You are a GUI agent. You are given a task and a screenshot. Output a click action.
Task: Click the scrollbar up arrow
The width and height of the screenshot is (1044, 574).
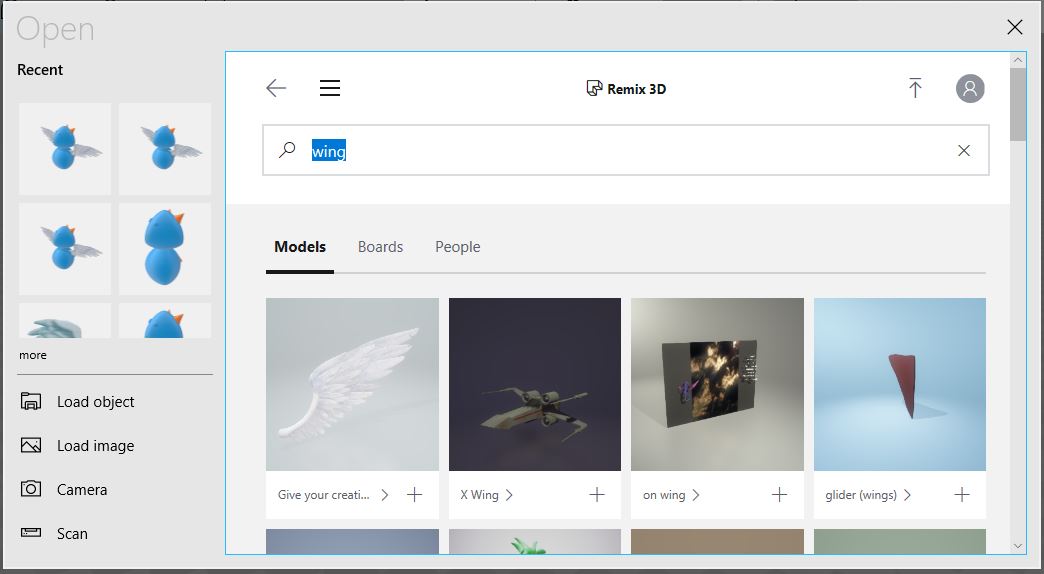click(1017, 60)
